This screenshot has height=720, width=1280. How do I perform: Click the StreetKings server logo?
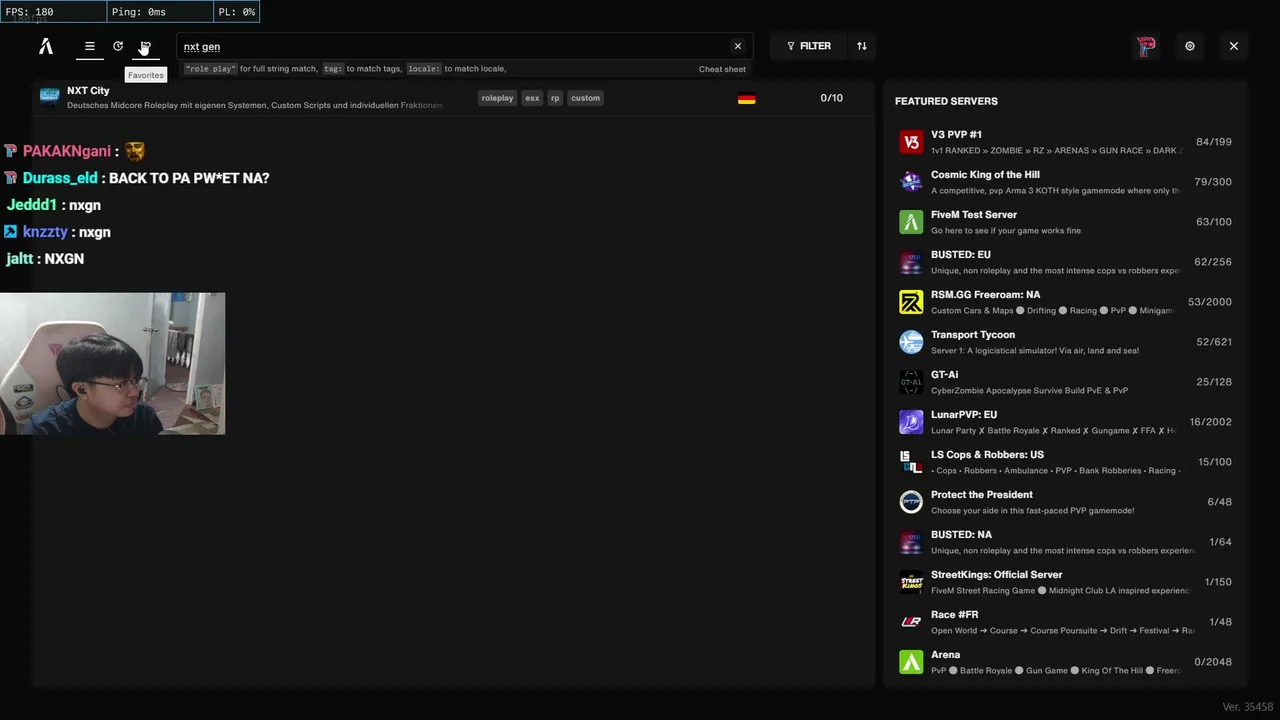[x=911, y=582]
